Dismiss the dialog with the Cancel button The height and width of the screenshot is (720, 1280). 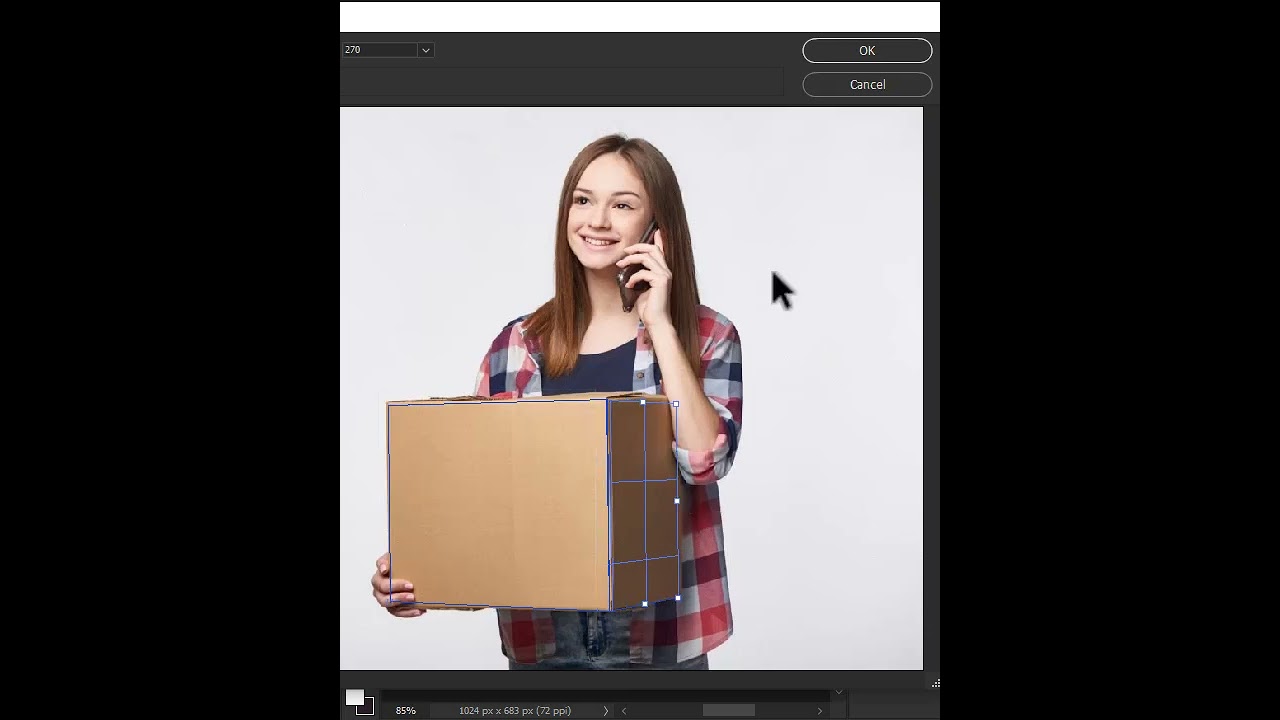pos(867,85)
